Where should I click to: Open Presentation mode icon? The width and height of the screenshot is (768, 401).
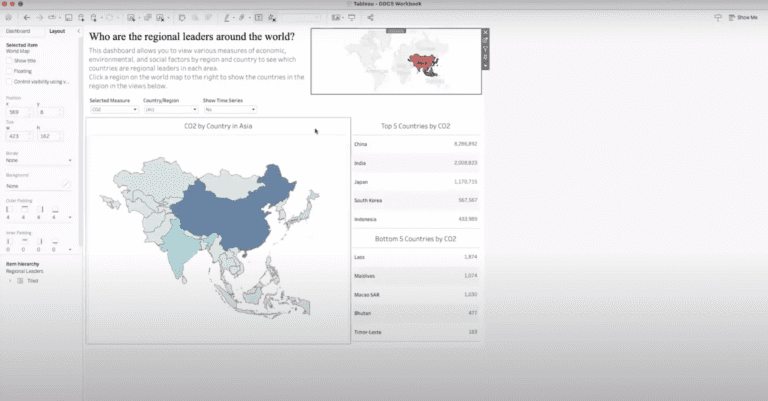352,18
